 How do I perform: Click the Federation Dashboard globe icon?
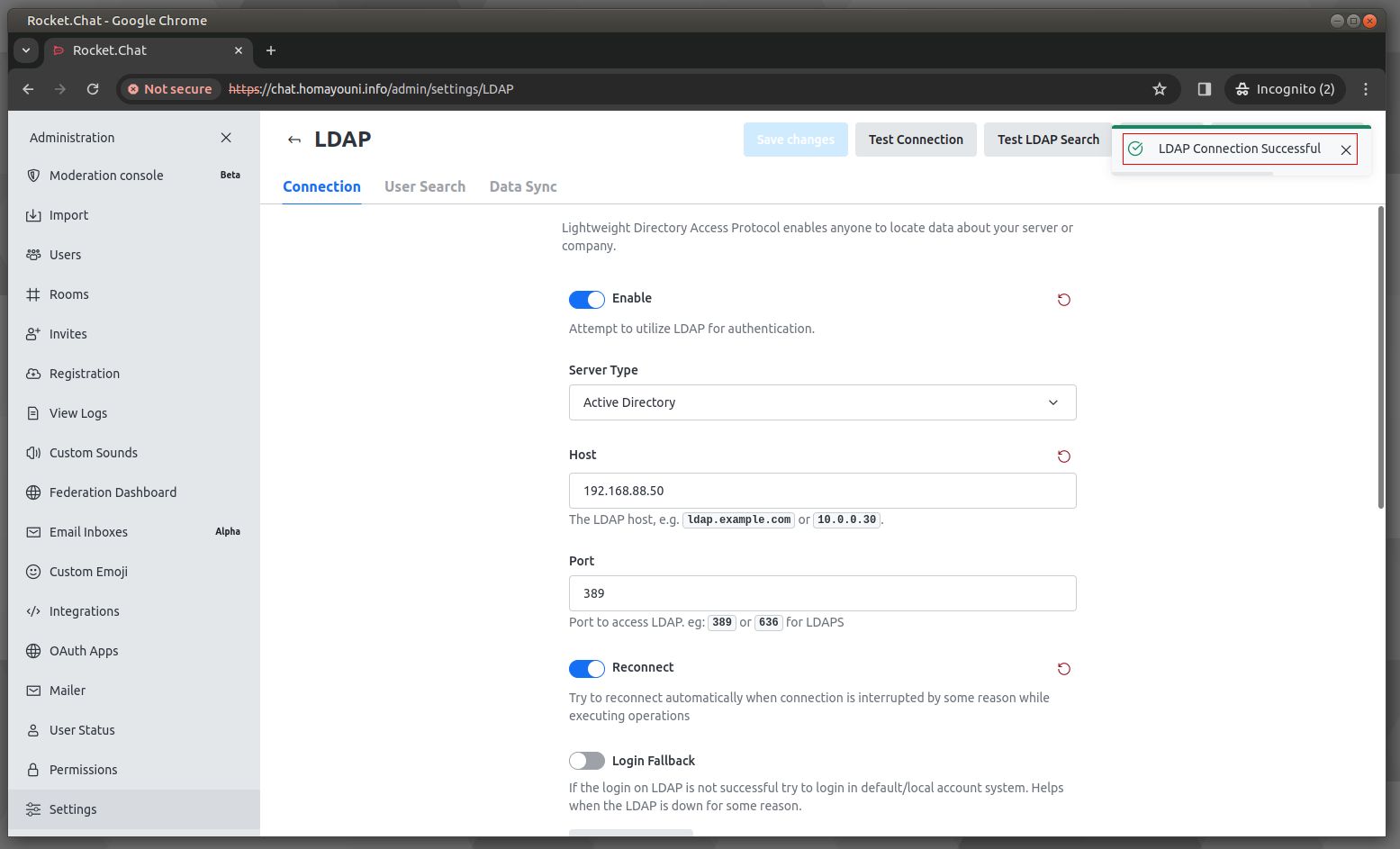coord(33,492)
